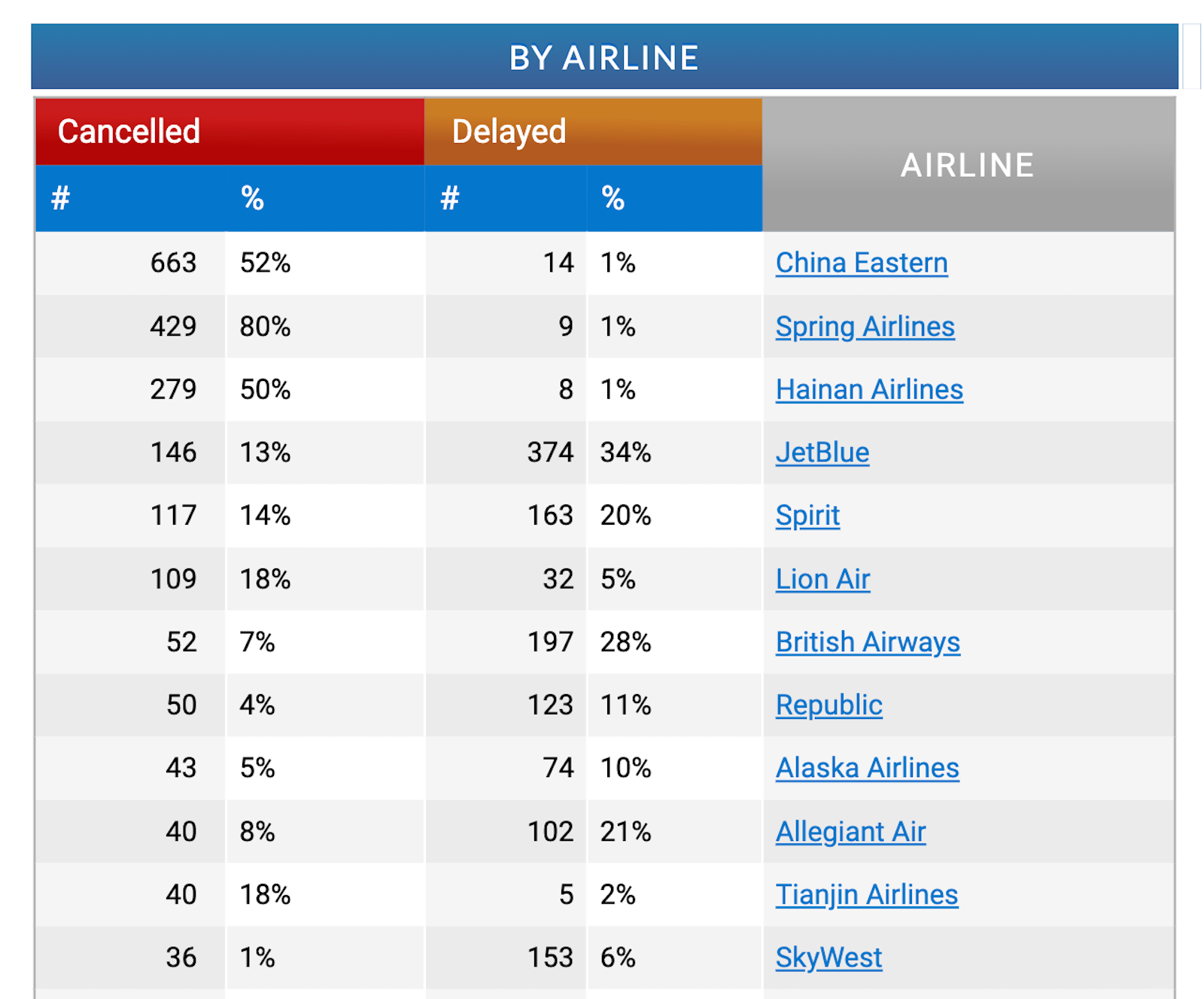Open the Hainan Airlines link

868,389
